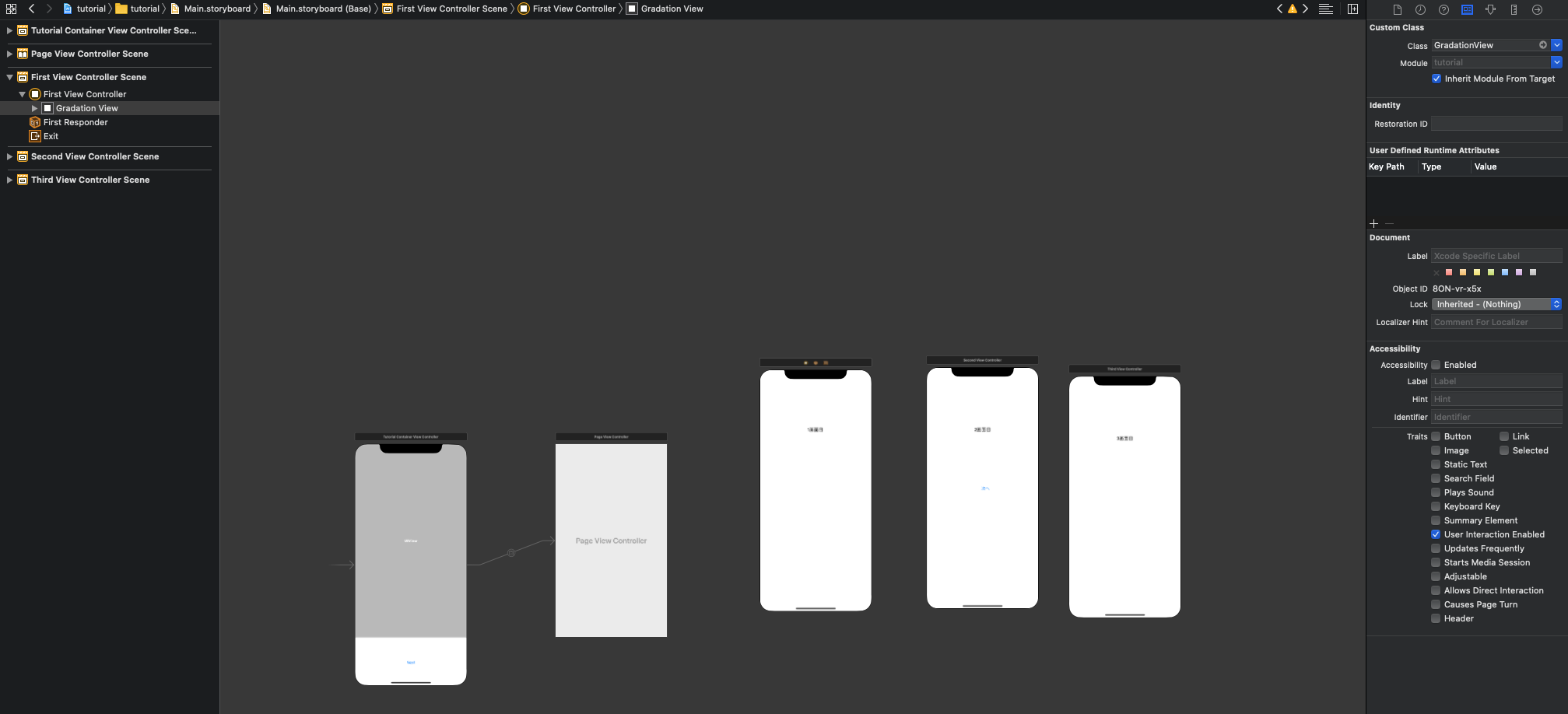Expand Page View Controller Scene
1568x714 pixels.
[x=9, y=54]
